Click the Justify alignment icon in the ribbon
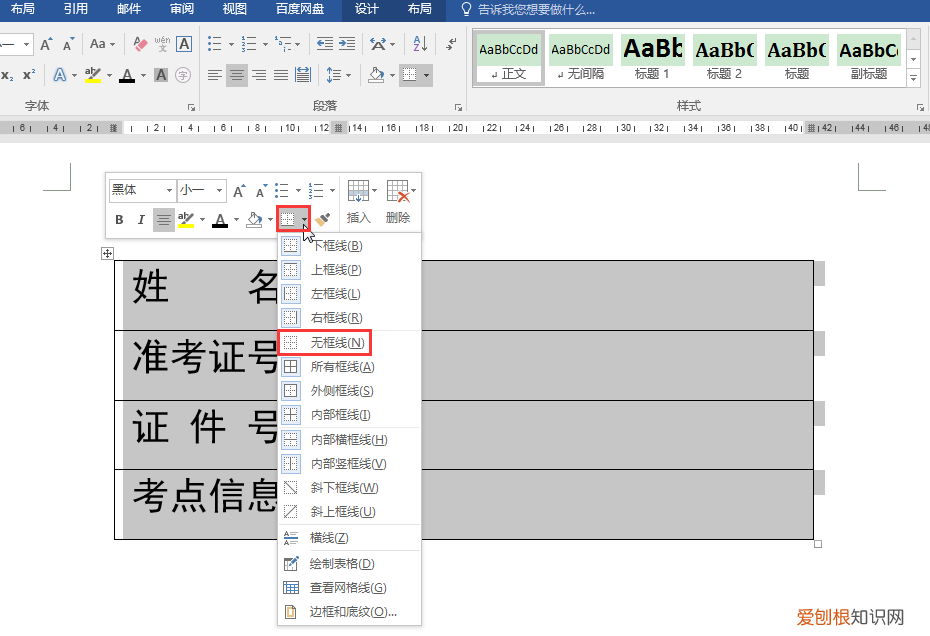Screen dimensions: 930x636 point(281,75)
